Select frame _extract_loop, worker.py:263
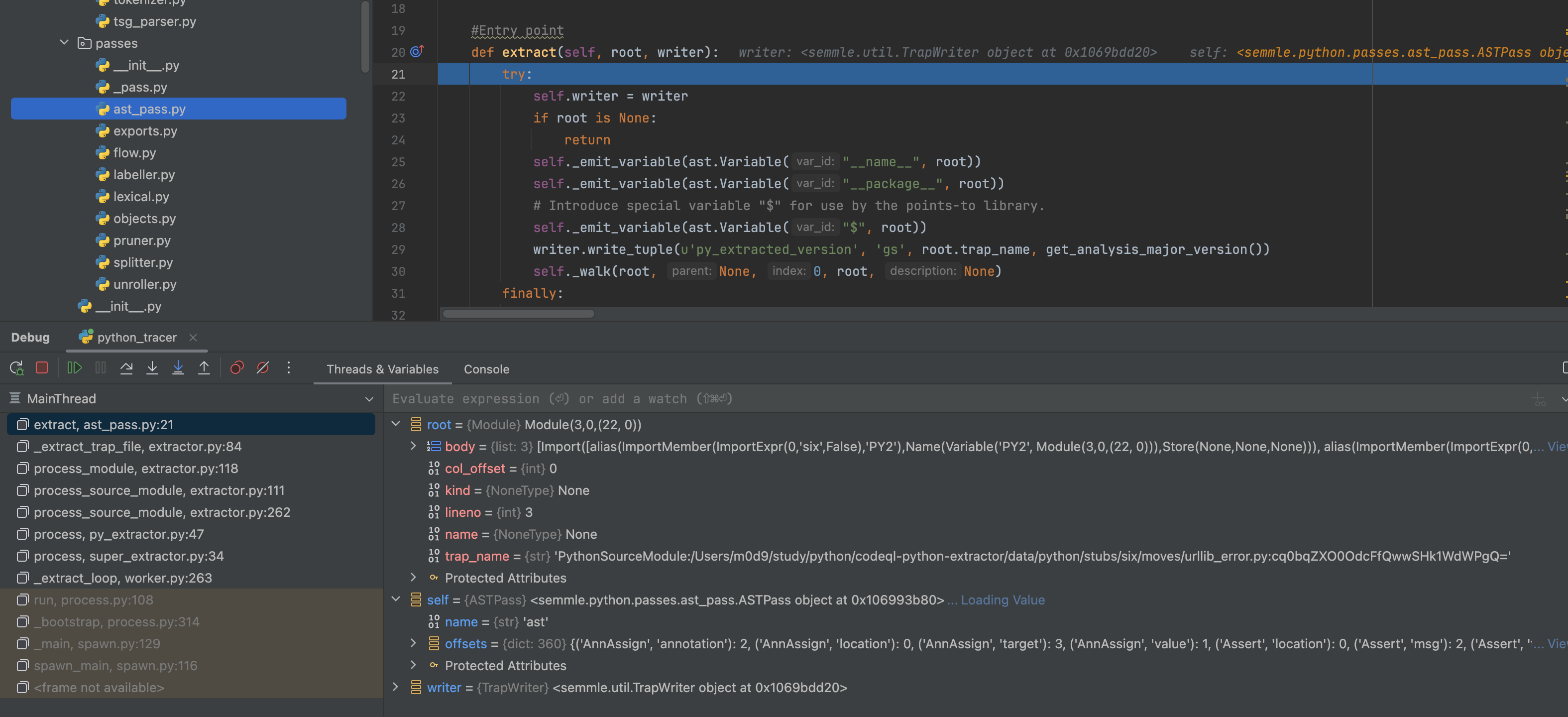The image size is (1568, 717). click(191, 578)
